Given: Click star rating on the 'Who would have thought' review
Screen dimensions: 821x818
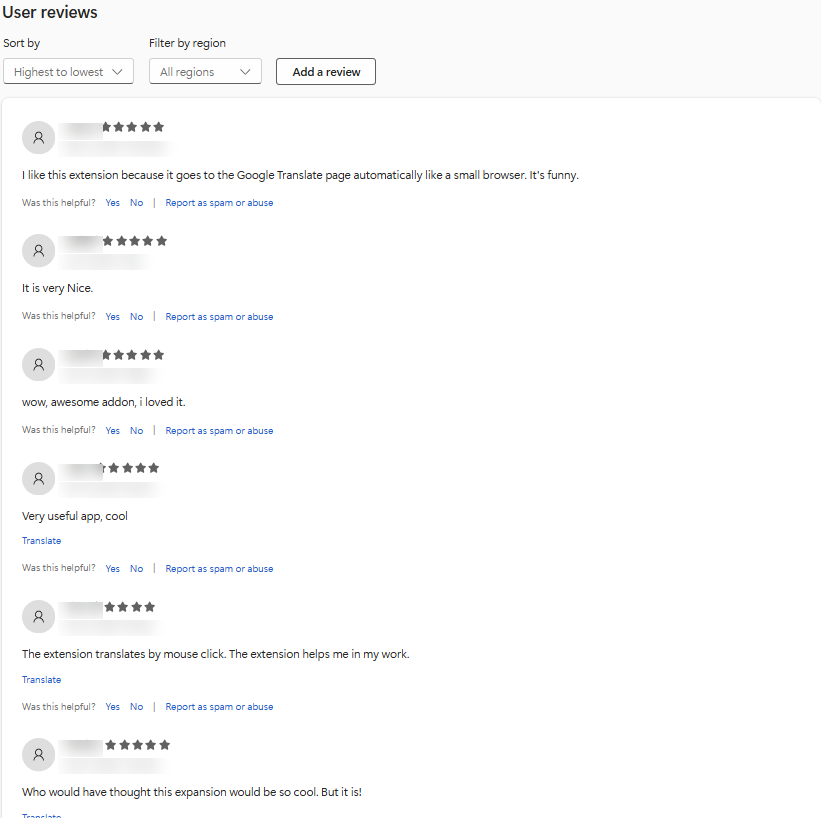Looking at the screenshot, I should [138, 745].
